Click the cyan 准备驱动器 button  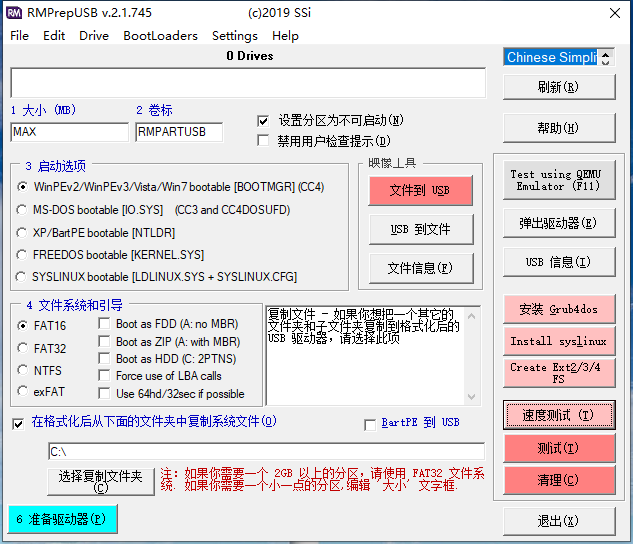coord(62,519)
